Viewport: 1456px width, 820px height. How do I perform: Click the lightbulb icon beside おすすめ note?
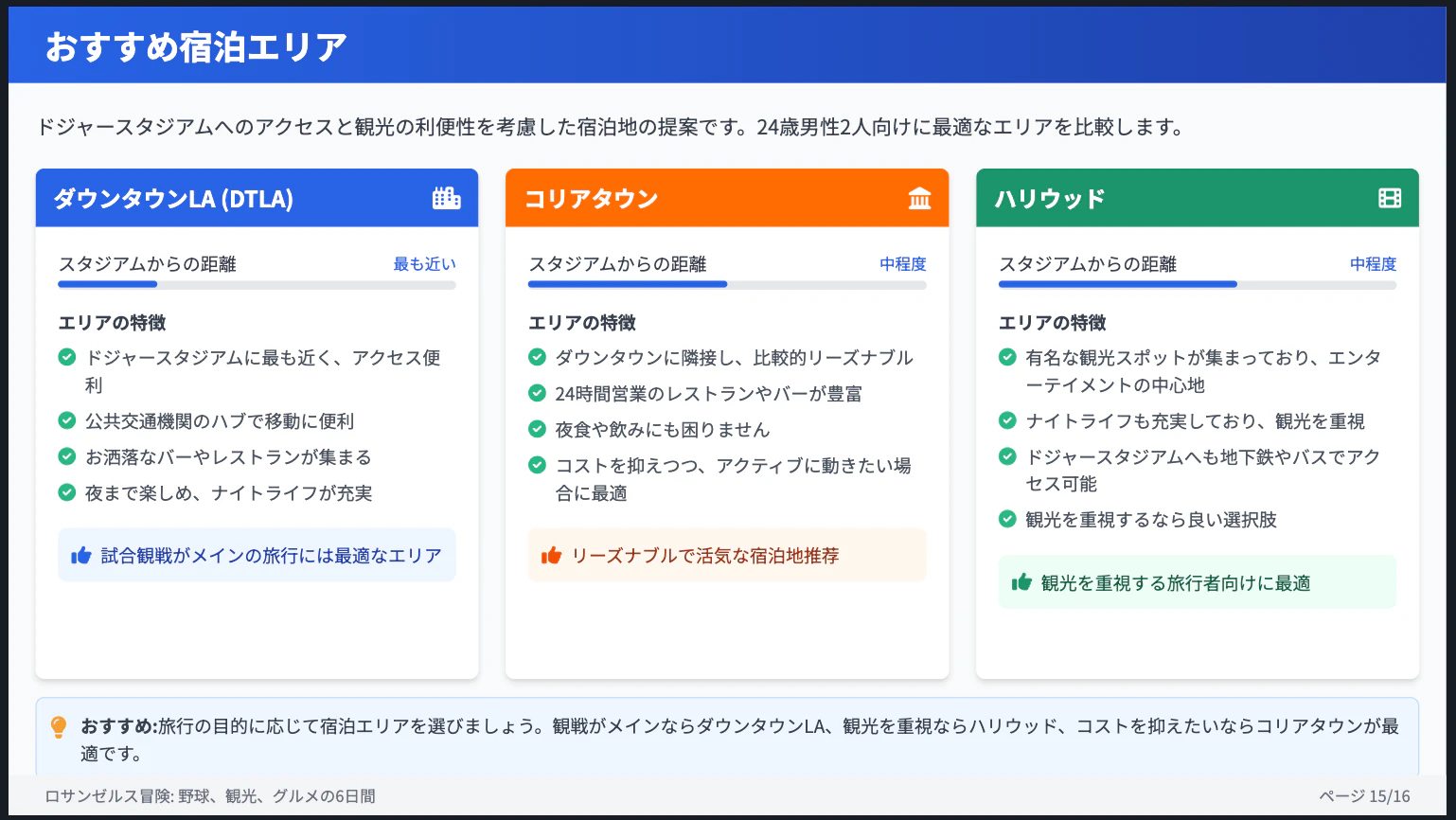pos(59,727)
